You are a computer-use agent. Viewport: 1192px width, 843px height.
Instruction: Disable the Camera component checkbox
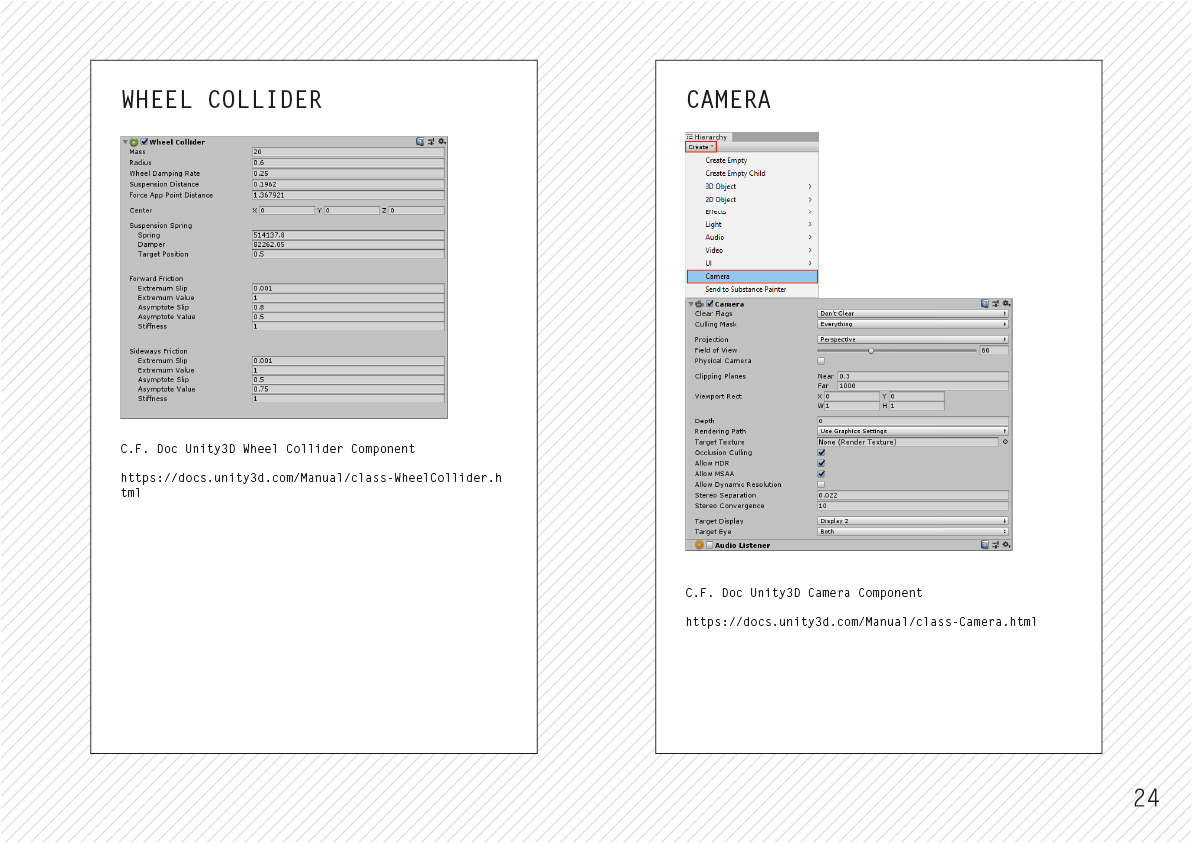click(709, 304)
